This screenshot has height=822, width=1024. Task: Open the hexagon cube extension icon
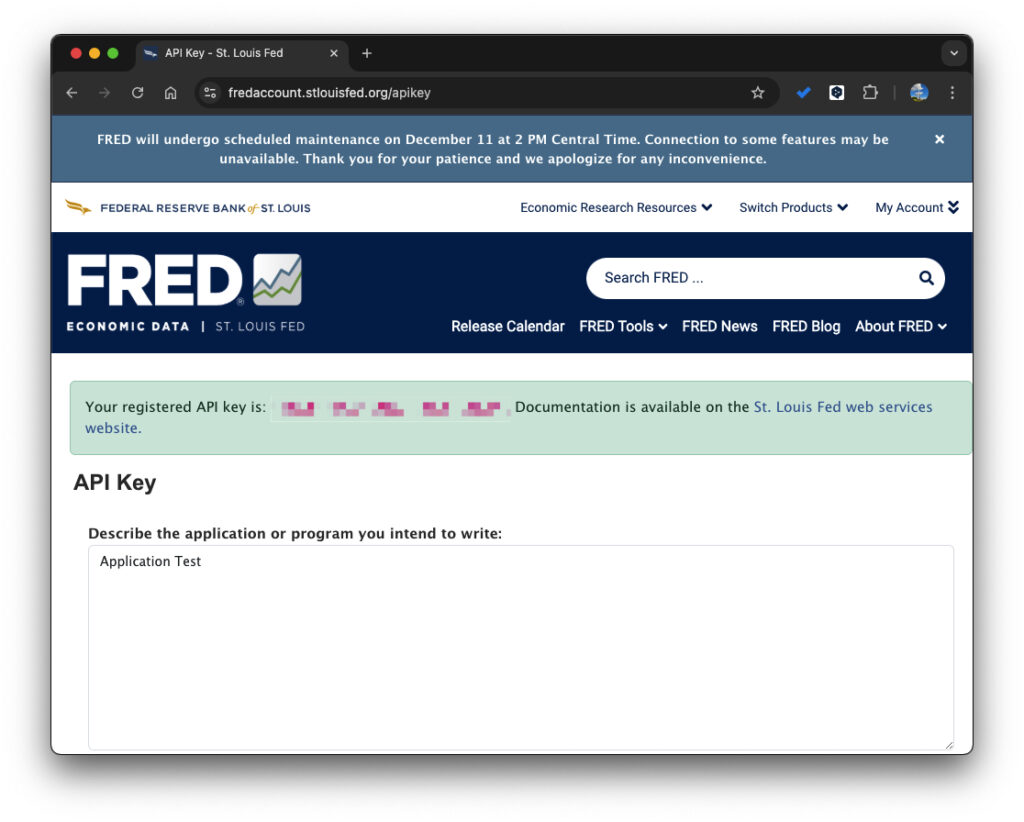pyautogui.click(x=837, y=93)
